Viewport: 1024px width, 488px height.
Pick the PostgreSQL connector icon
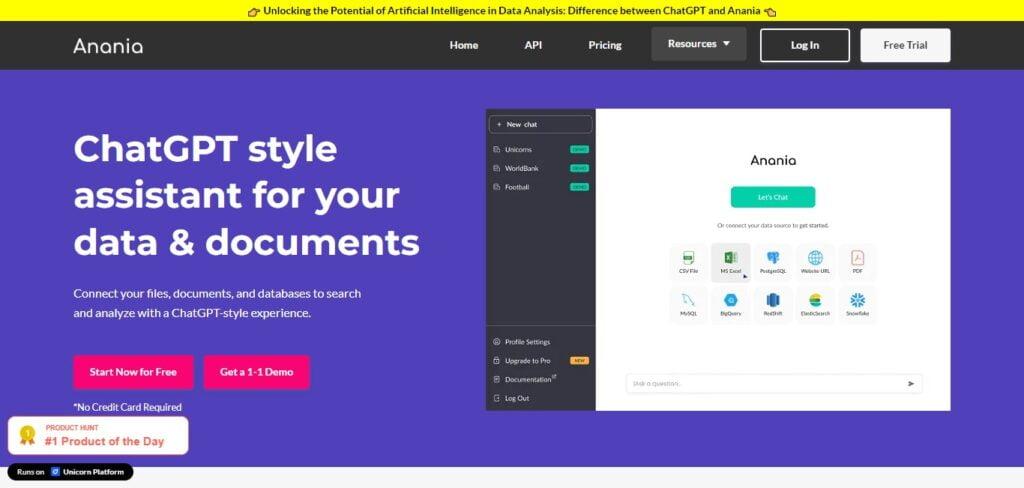coord(773,258)
